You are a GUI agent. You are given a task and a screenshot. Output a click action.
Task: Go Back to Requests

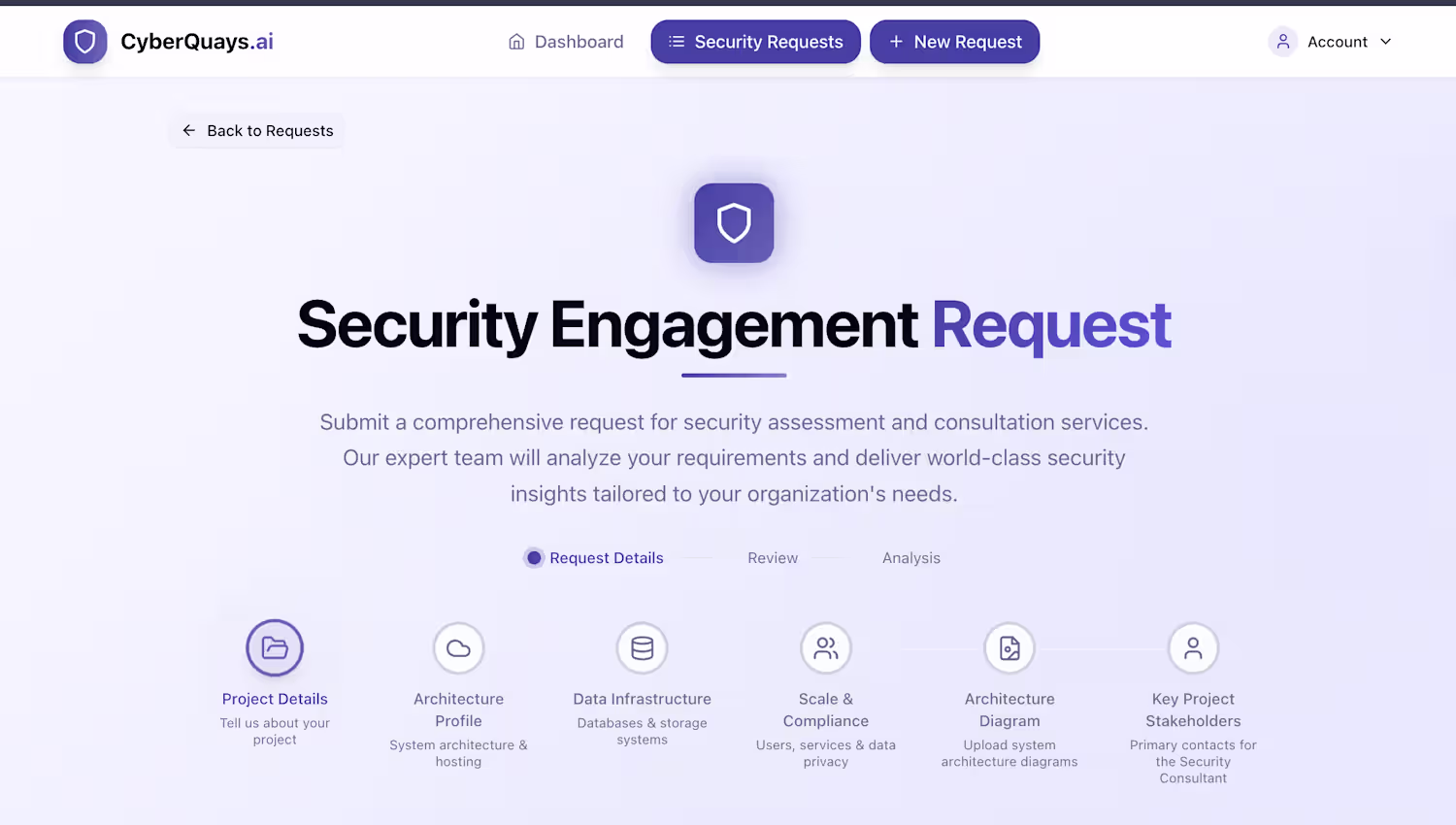pos(257,131)
